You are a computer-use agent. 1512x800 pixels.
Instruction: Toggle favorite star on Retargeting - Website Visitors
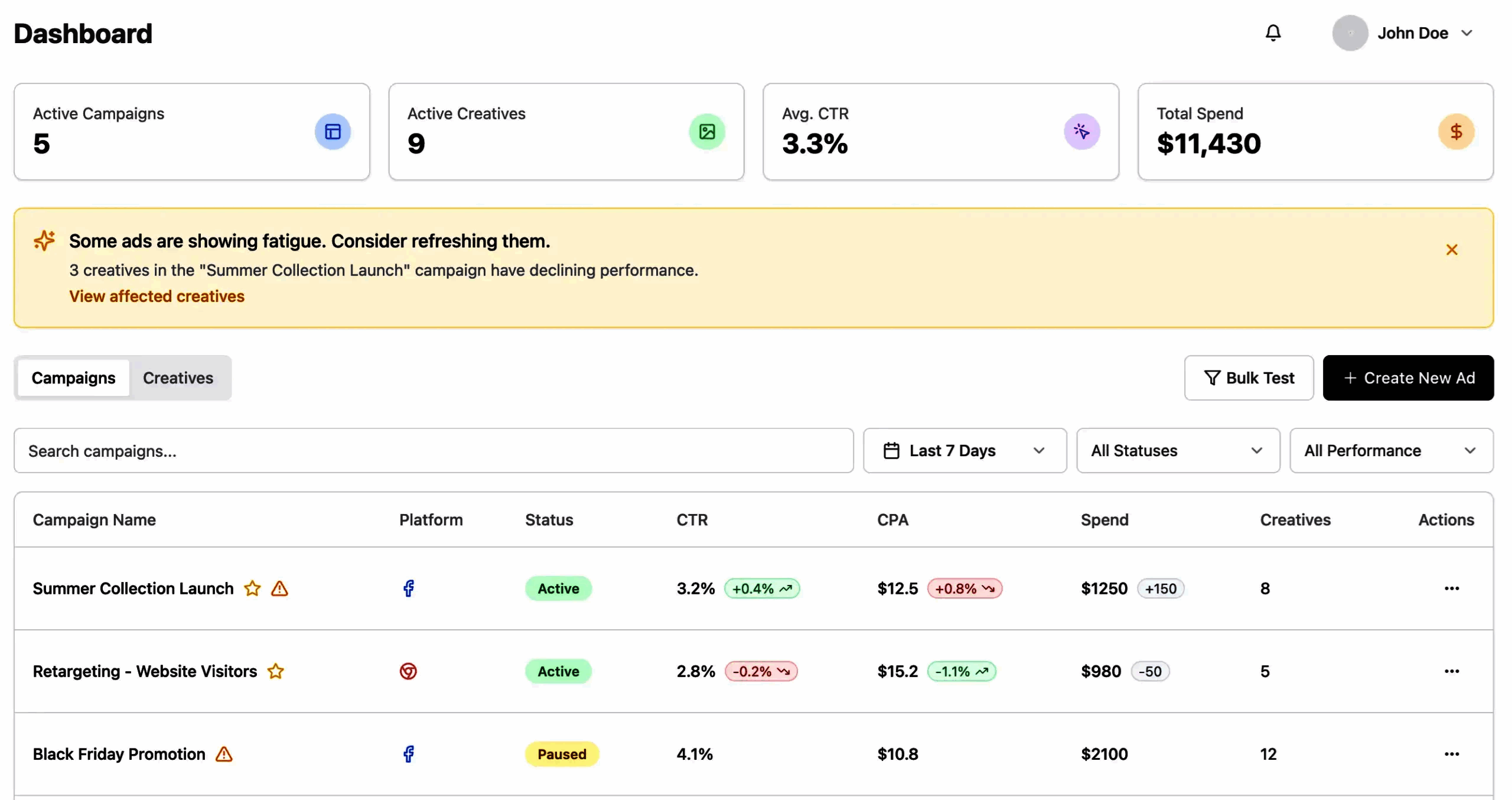[276, 671]
